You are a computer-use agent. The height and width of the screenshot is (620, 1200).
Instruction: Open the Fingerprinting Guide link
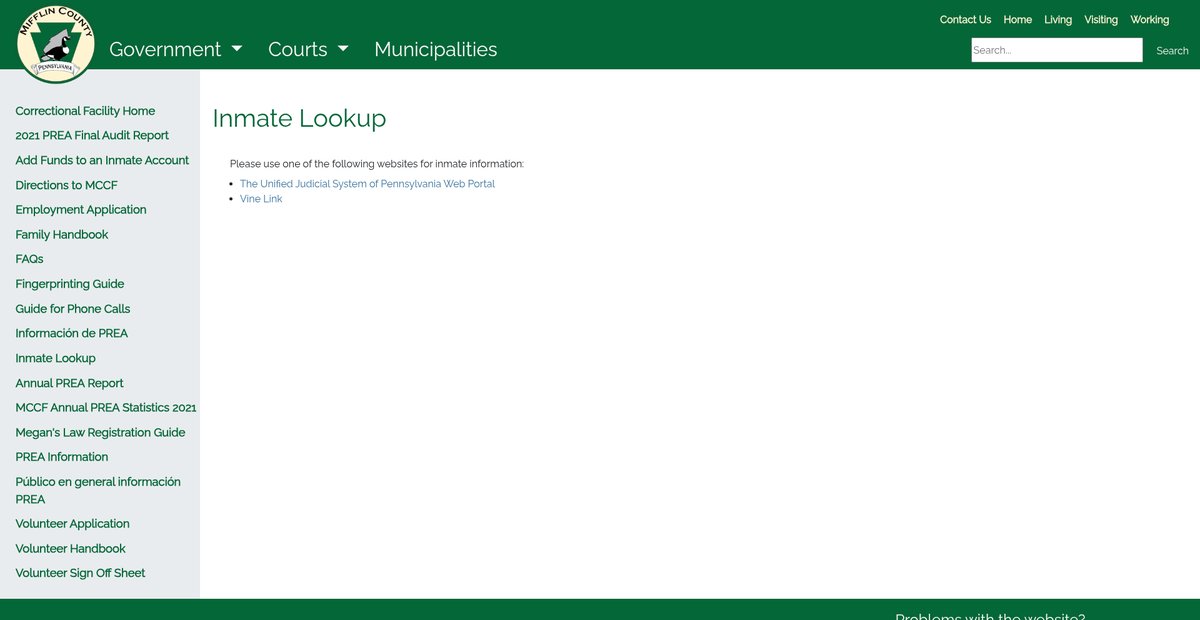[70, 284]
